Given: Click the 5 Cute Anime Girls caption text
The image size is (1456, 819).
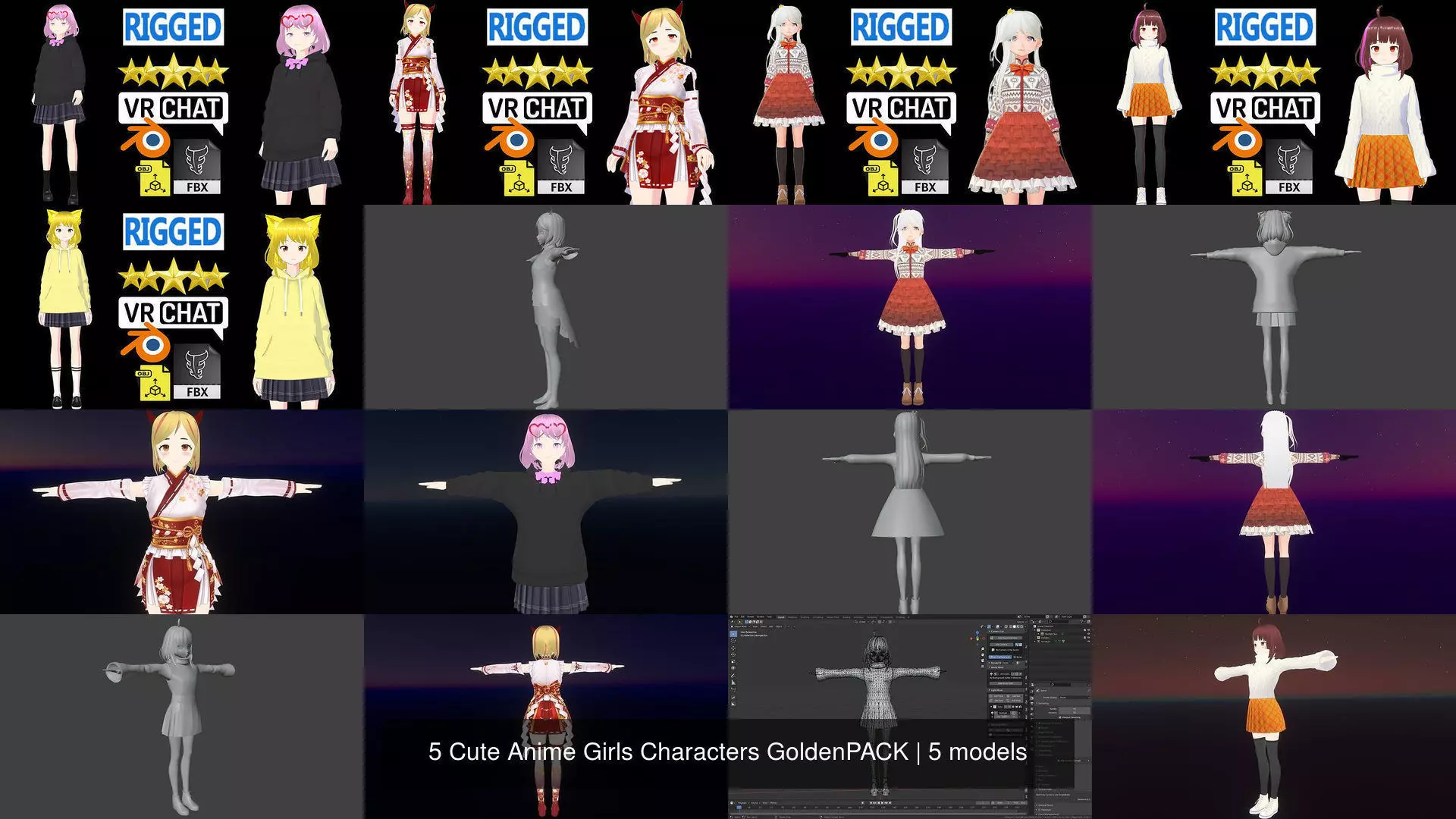Looking at the screenshot, I should coord(728,752).
